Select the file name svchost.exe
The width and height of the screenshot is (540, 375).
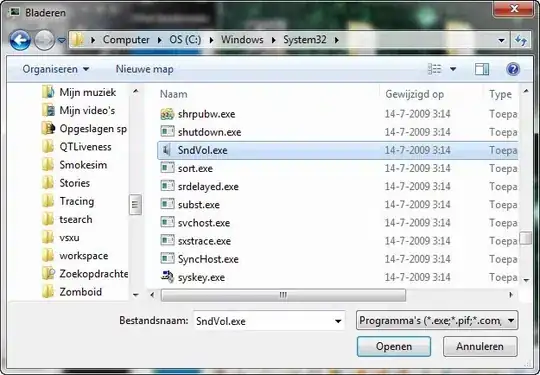204,223
